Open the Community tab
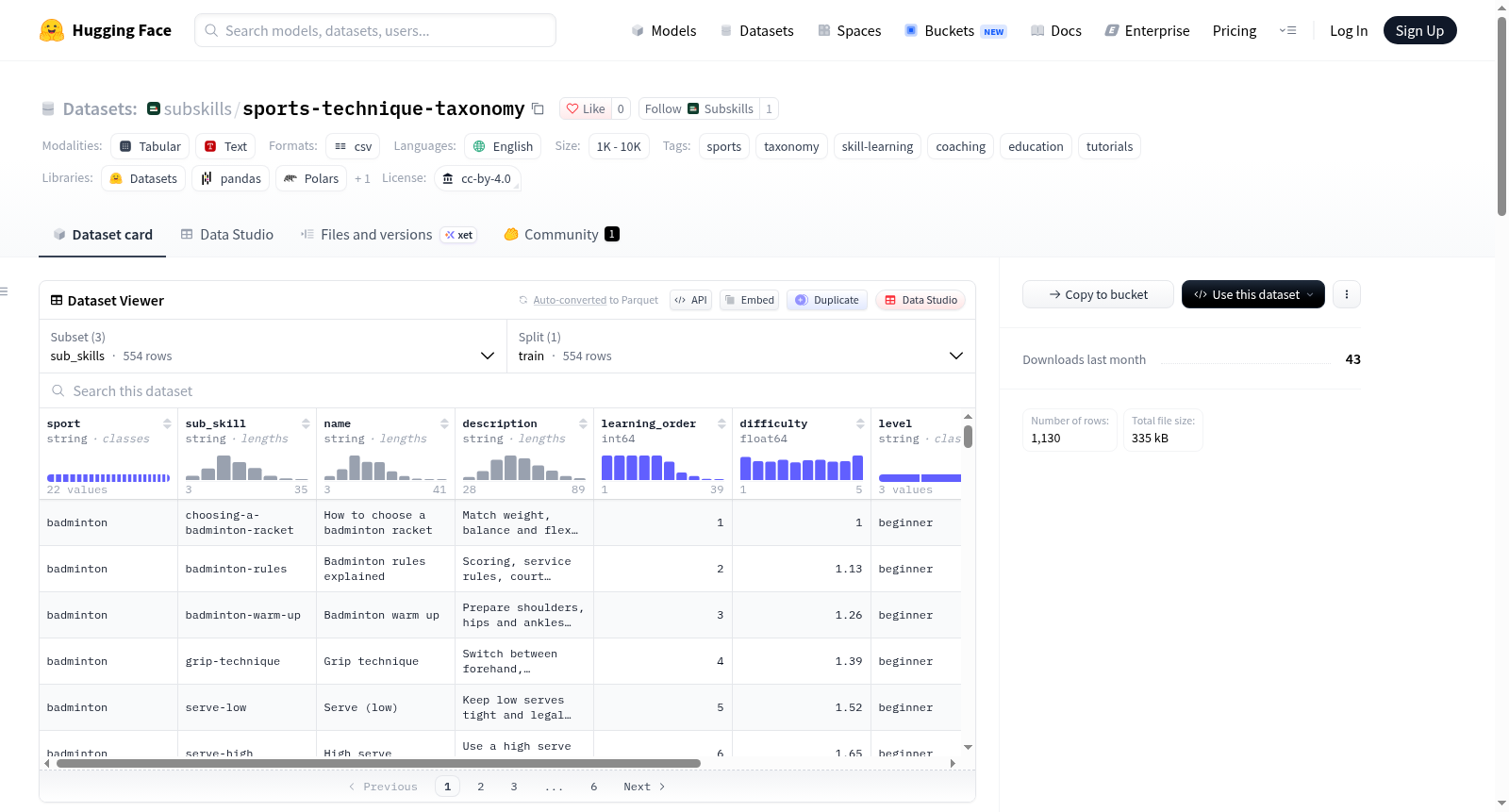The height and width of the screenshot is (812, 1509). pos(561,235)
